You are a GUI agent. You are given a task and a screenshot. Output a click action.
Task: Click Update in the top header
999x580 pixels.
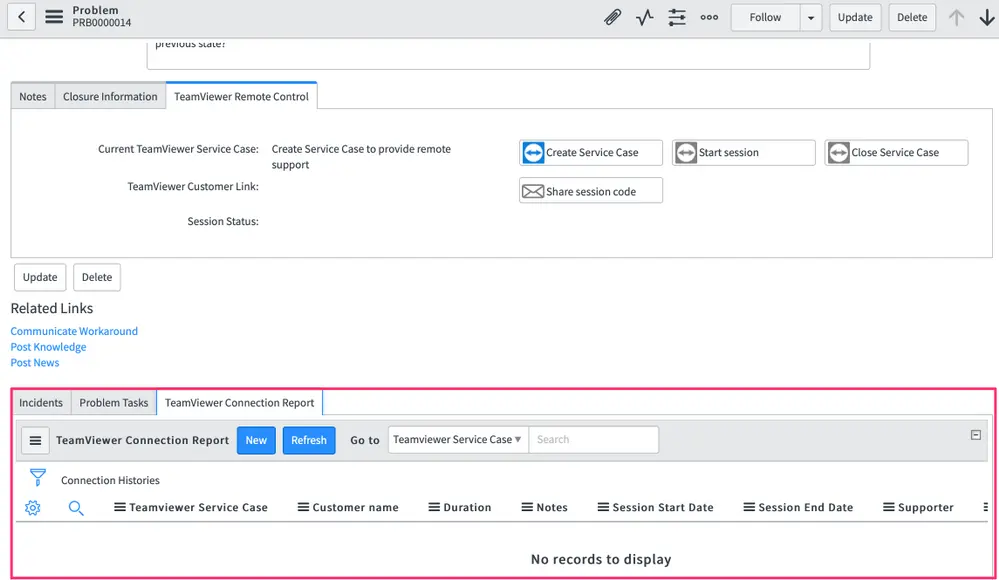[855, 17]
